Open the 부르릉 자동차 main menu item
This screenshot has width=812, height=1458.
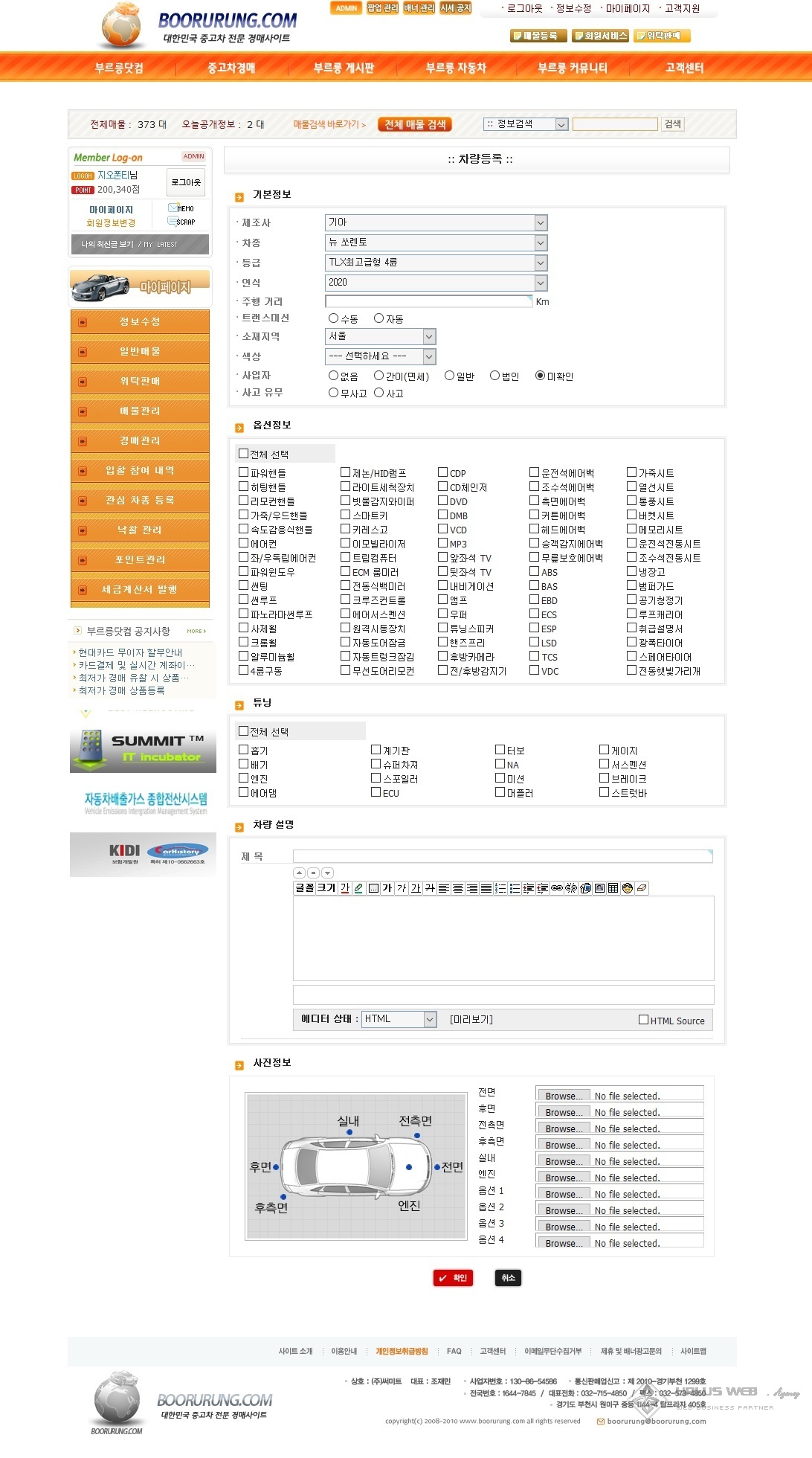click(456, 68)
